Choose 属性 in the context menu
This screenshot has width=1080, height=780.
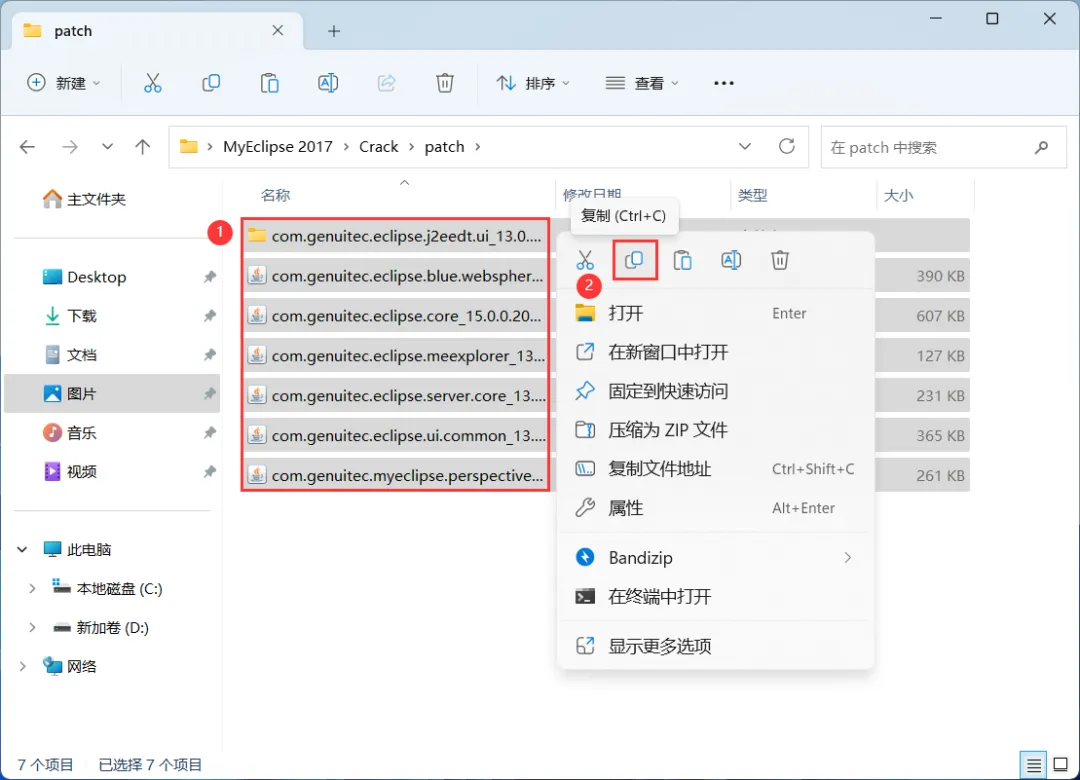click(715, 508)
